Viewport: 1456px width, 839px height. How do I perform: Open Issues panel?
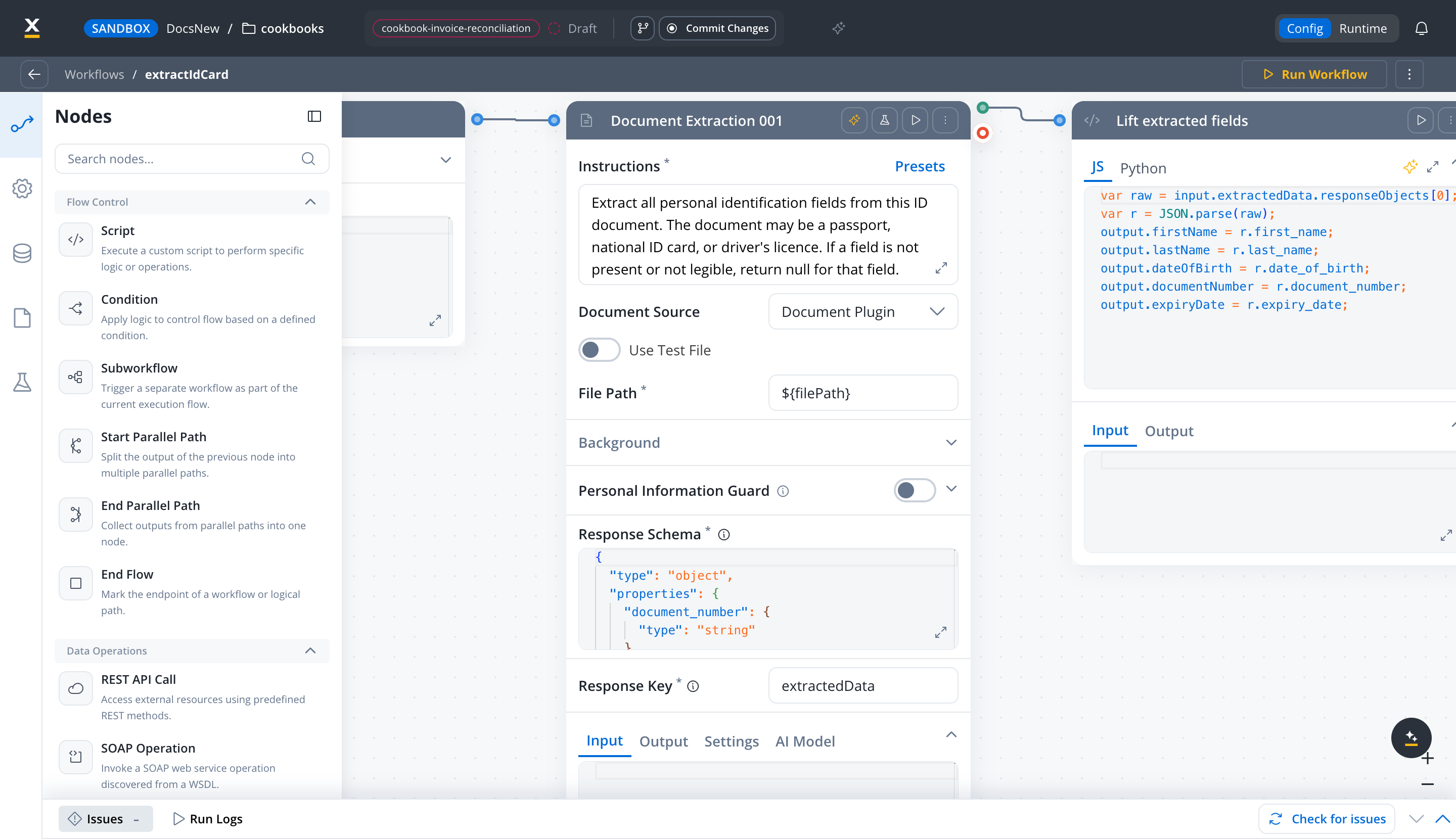106,819
